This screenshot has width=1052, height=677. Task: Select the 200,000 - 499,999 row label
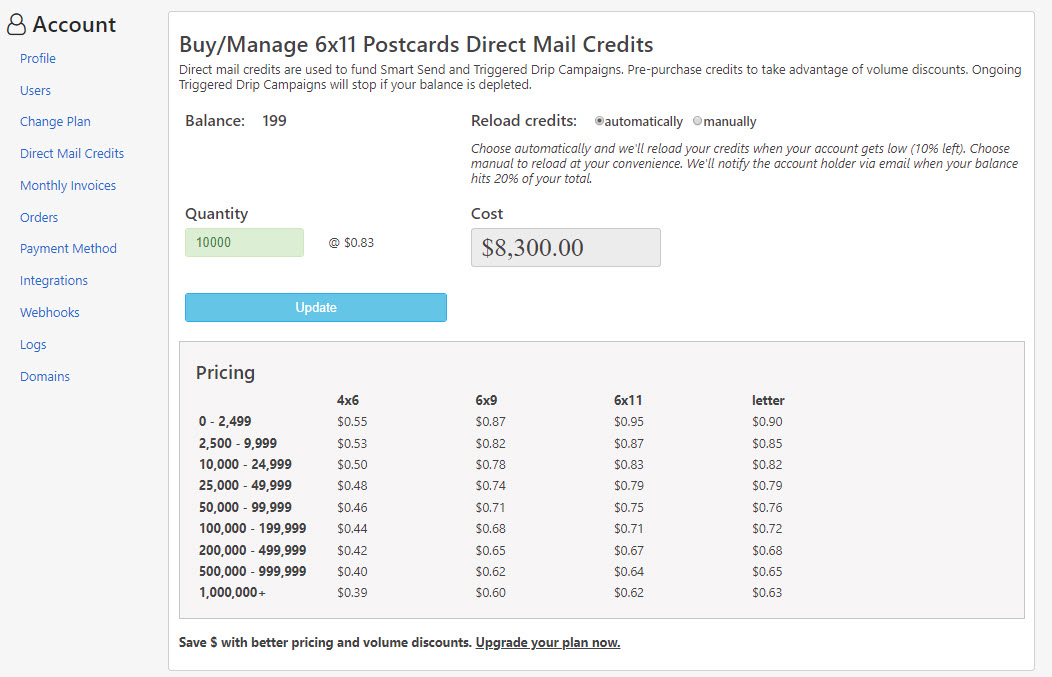(x=252, y=550)
